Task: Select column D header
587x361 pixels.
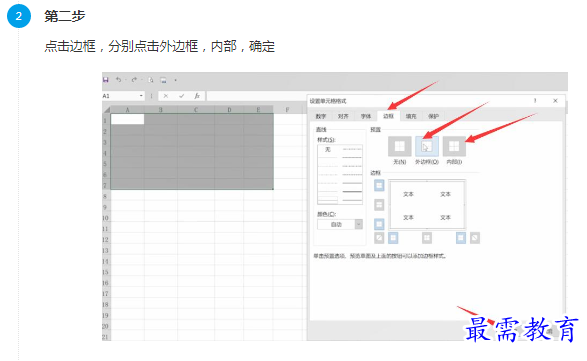Action: (x=229, y=110)
